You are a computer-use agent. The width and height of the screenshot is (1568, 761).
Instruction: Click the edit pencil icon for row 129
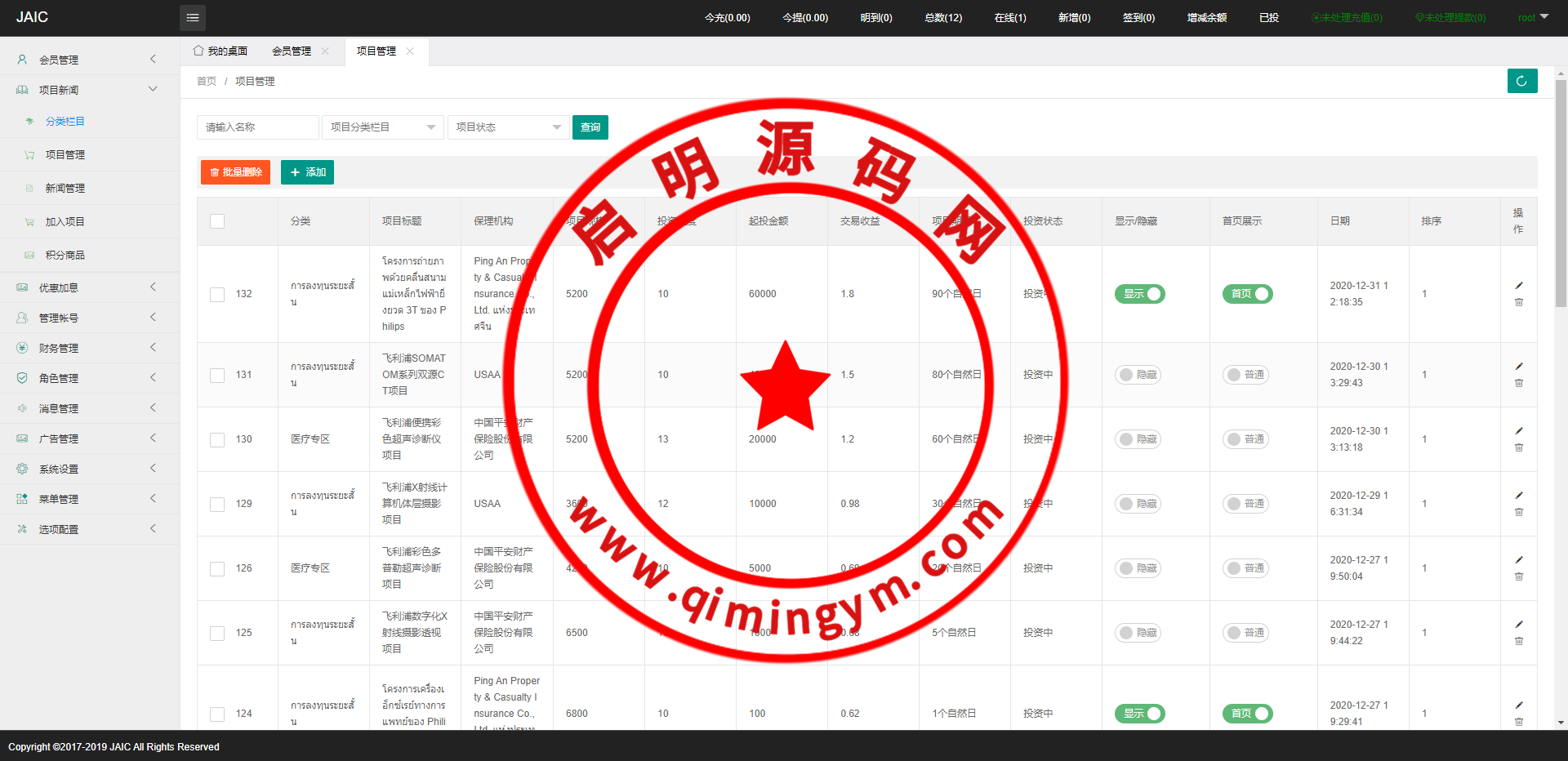click(1519, 496)
